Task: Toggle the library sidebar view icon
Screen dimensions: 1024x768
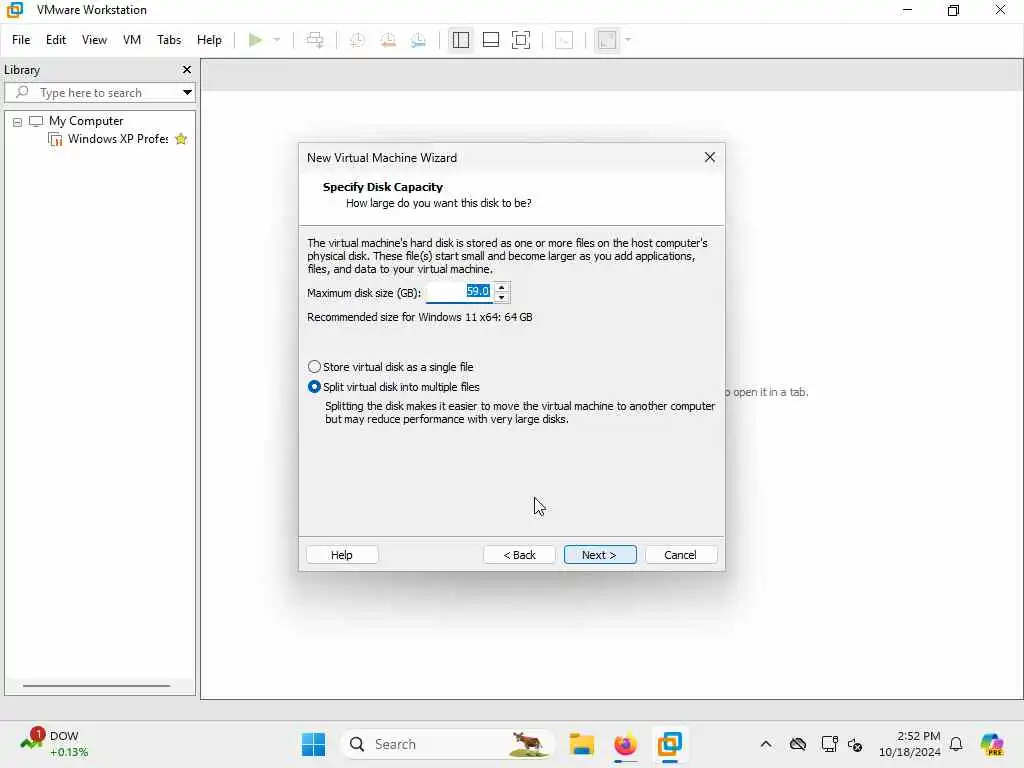Action: point(460,40)
